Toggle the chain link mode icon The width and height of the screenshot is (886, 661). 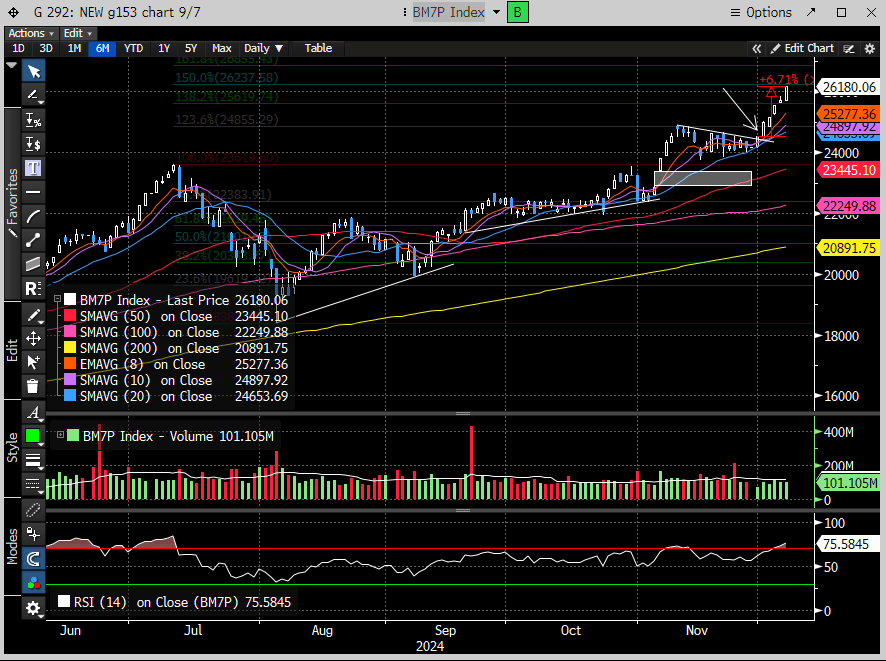tap(33, 510)
